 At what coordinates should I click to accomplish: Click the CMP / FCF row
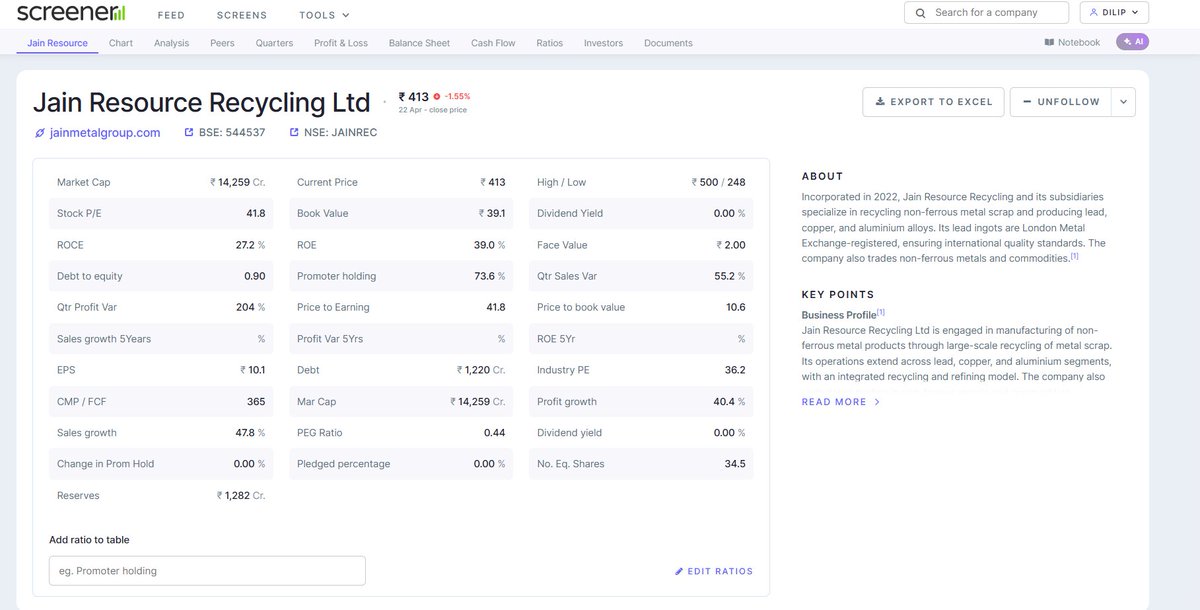click(161, 402)
